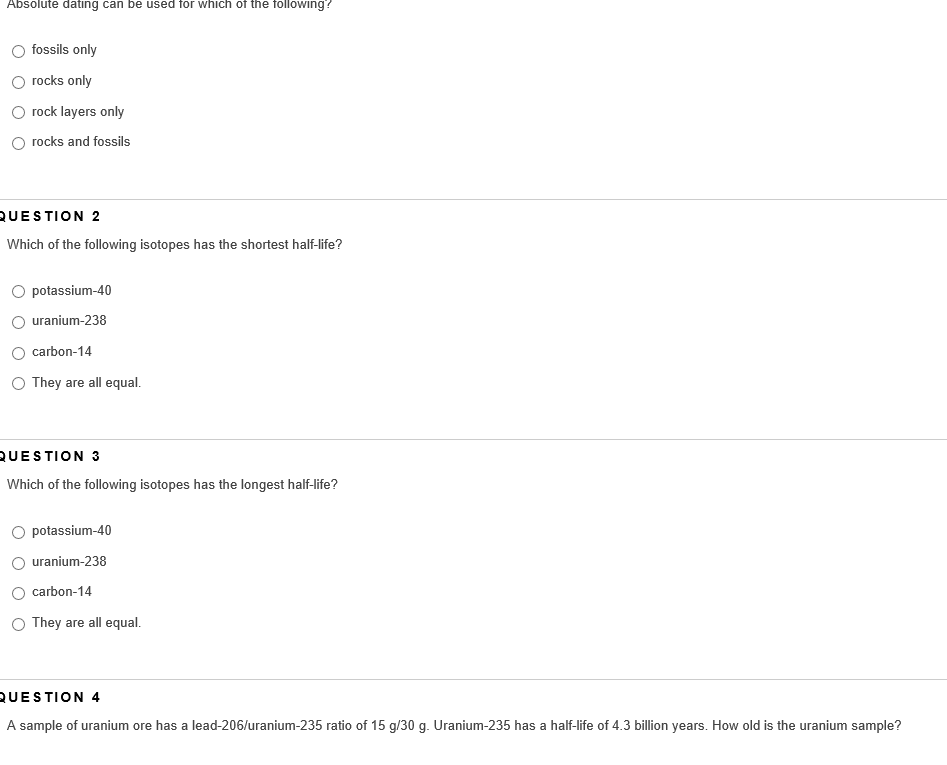947x765 pixels.
Task: Select potassium-40 for shortest half-life question
Action: point(19,292)
